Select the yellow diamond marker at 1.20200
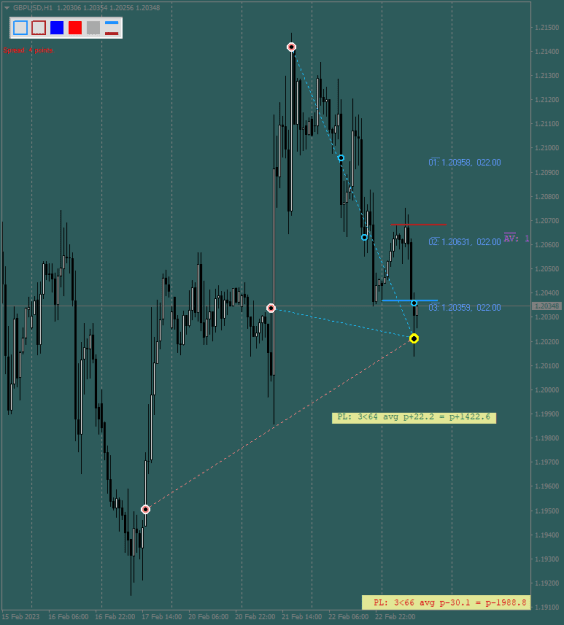Image resolution: width=564 pixels, height=625 pixels. tap(414, 338)
